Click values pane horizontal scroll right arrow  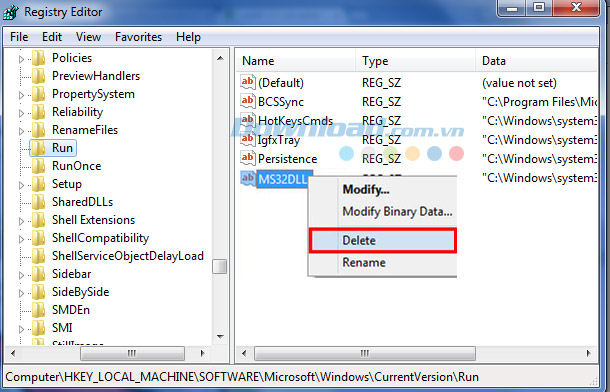[589, 354]
